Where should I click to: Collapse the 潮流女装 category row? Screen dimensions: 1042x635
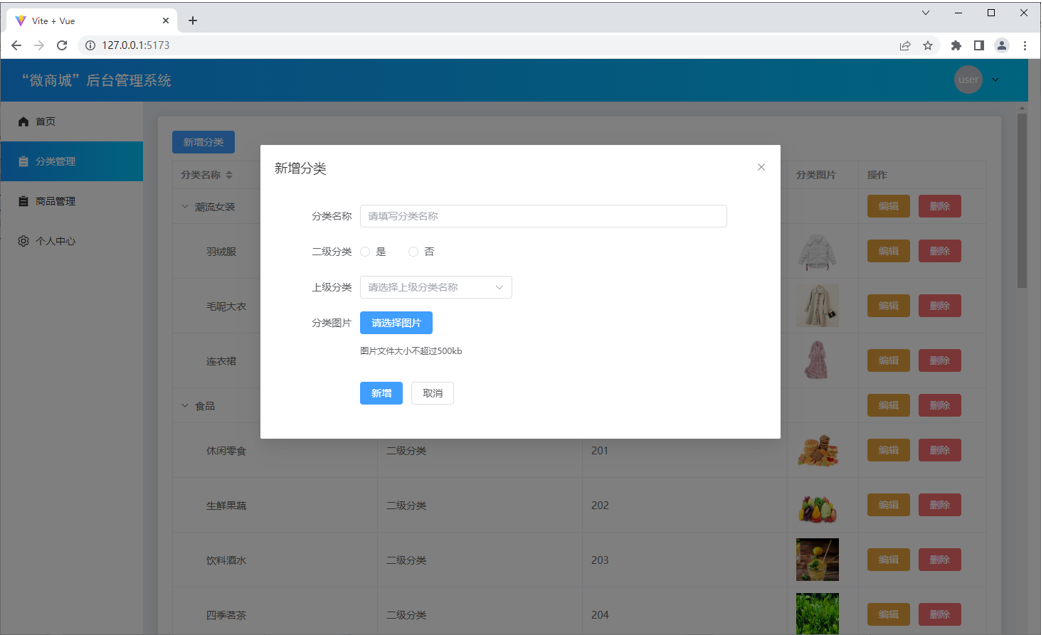(185, 207)
